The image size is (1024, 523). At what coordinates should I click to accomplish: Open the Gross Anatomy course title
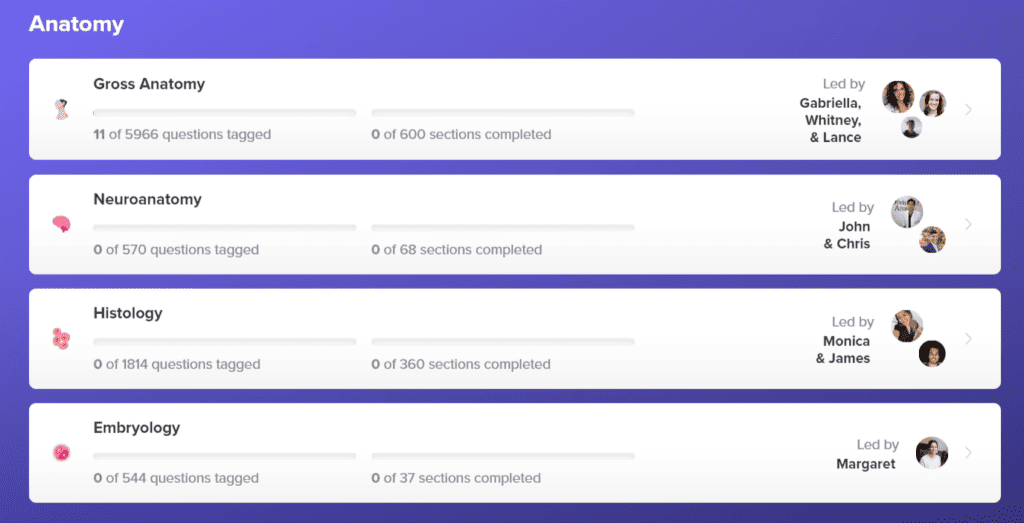pyautogui.click(x=149, y=84)
